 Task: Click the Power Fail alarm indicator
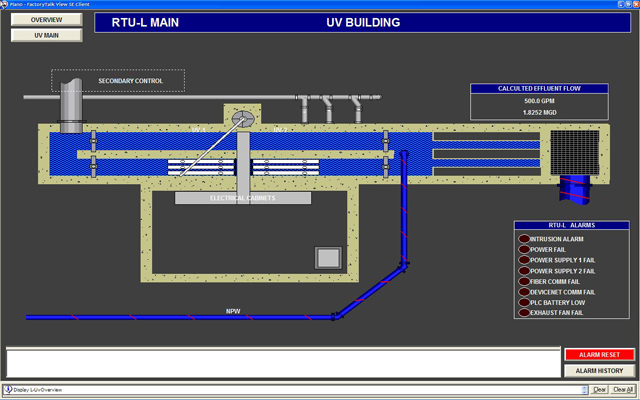(524, 250)
